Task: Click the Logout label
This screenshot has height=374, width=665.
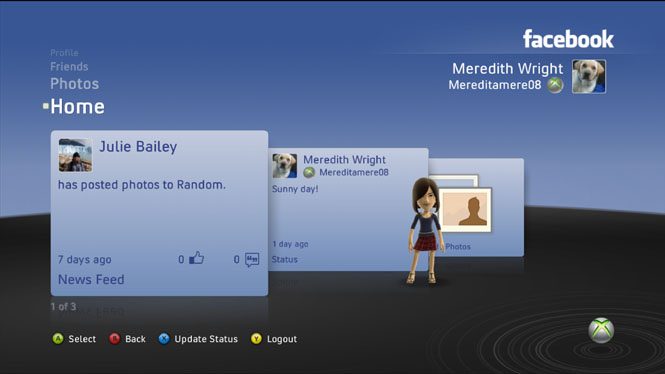Action: [282, 339]
